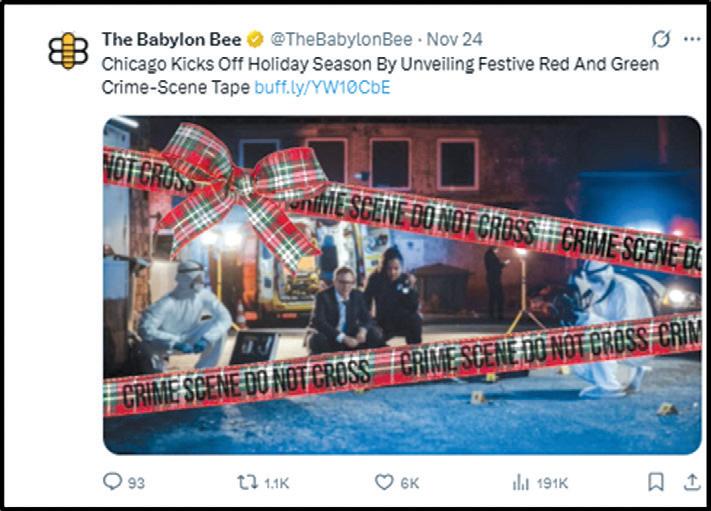This screenshot has height=511, width=711.
Task: Click the 191K views count
Action: pos(552,483)
